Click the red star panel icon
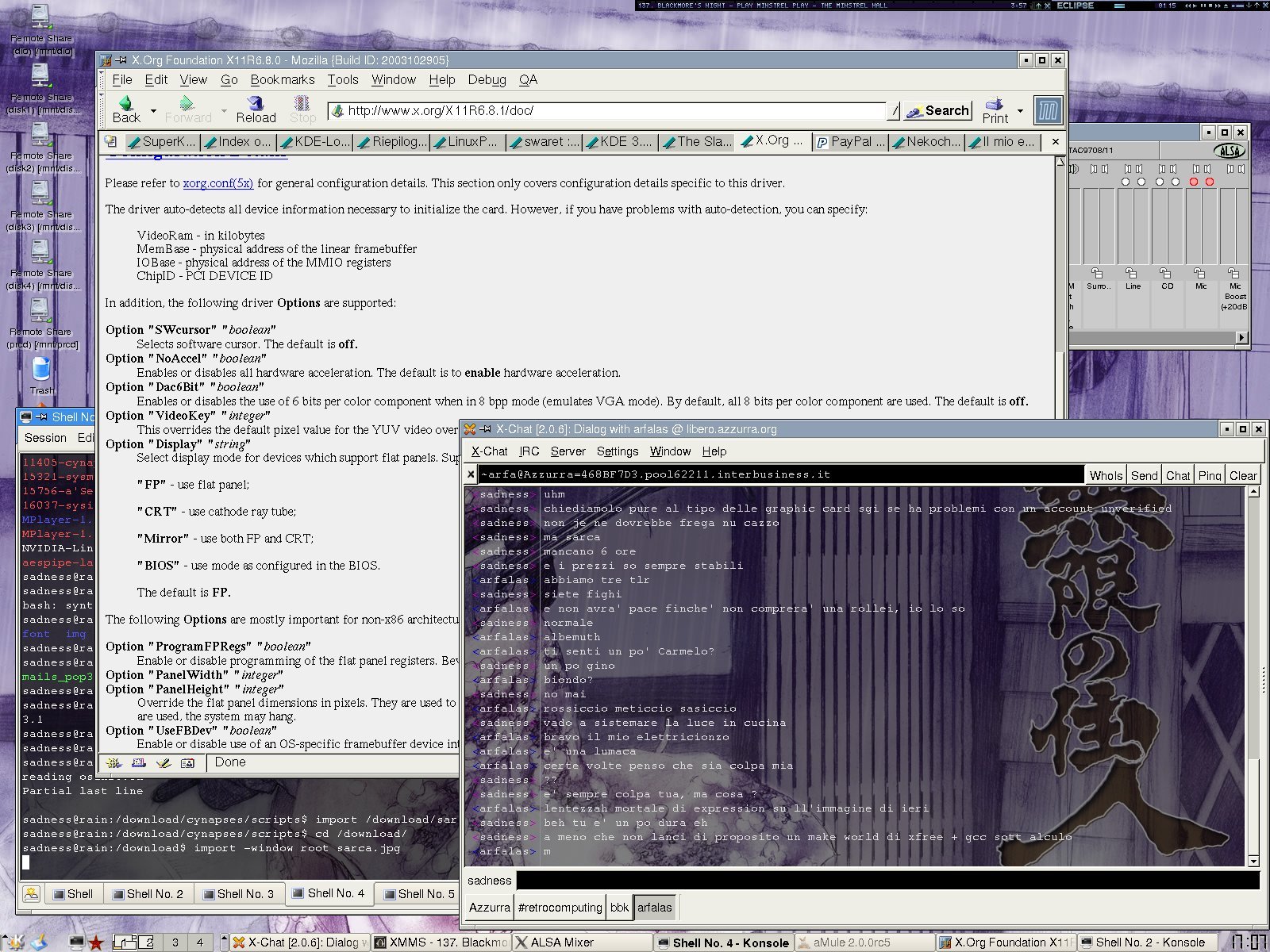 (96, 942)
